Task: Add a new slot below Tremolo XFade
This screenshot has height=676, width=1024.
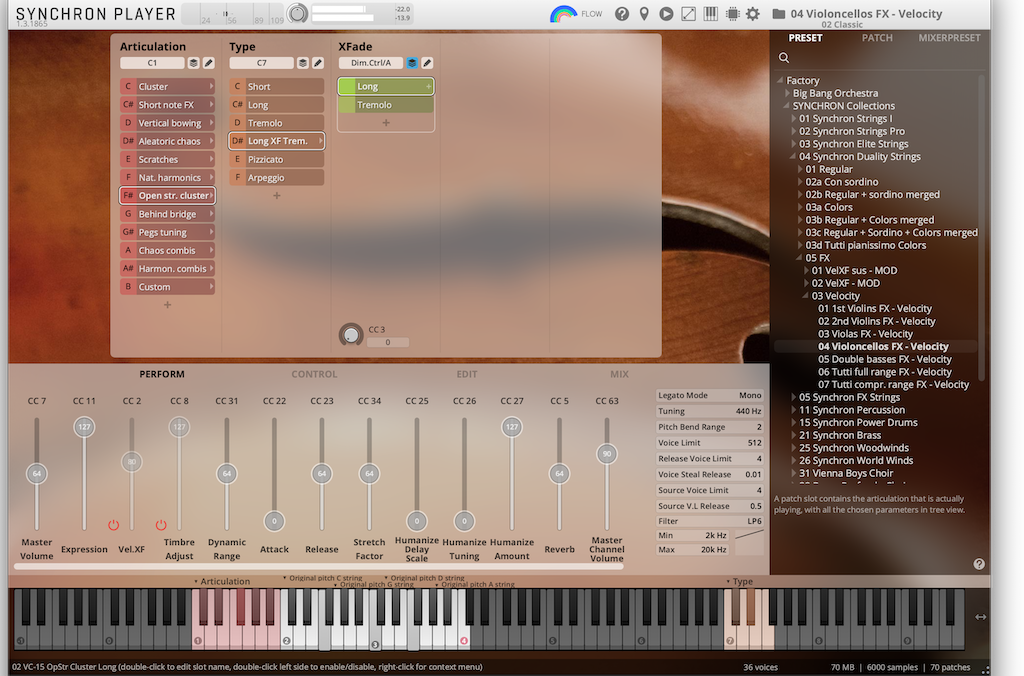Action: click(386, 123)
